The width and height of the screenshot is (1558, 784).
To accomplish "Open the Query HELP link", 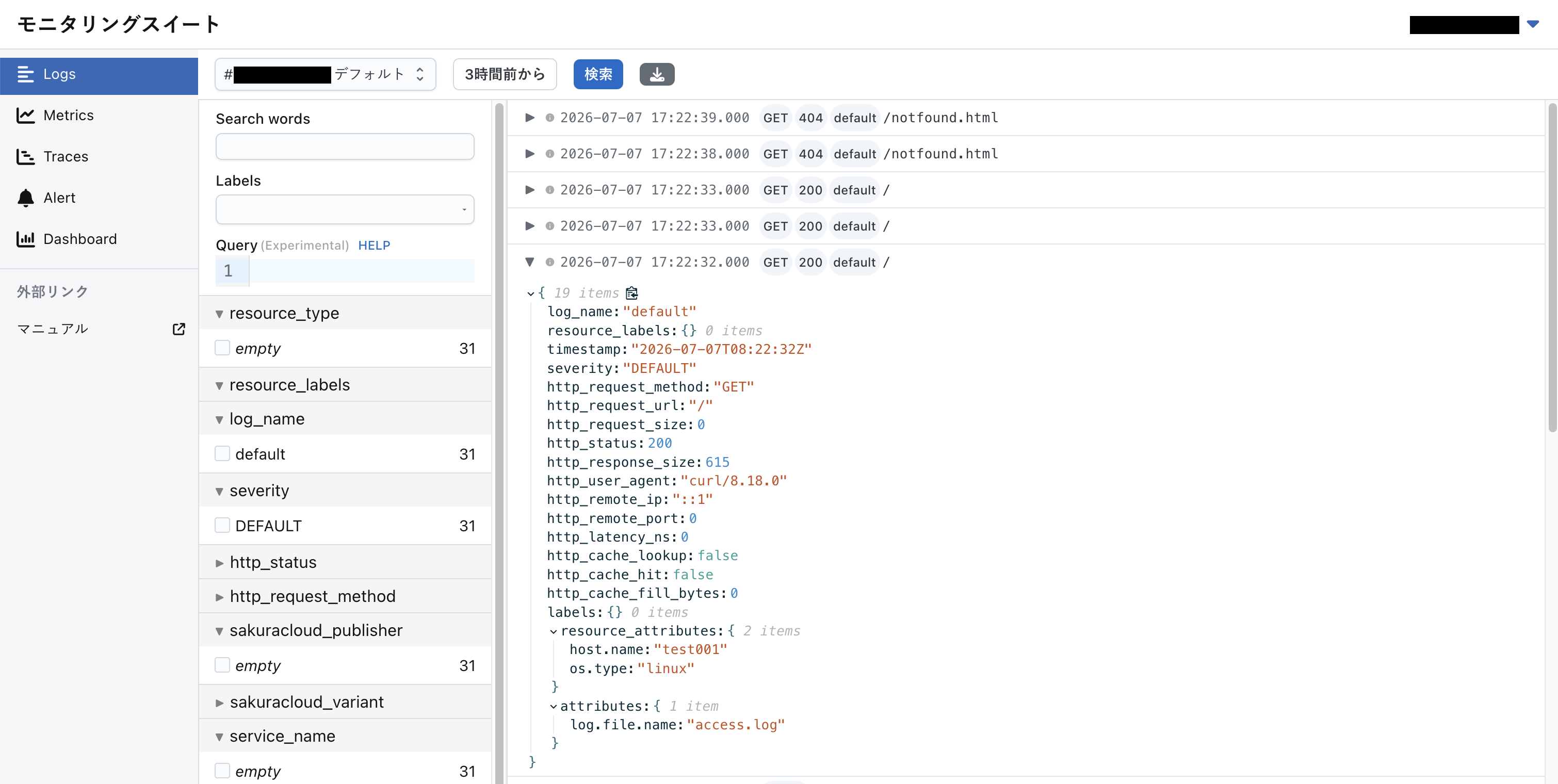I will [374, 246].
